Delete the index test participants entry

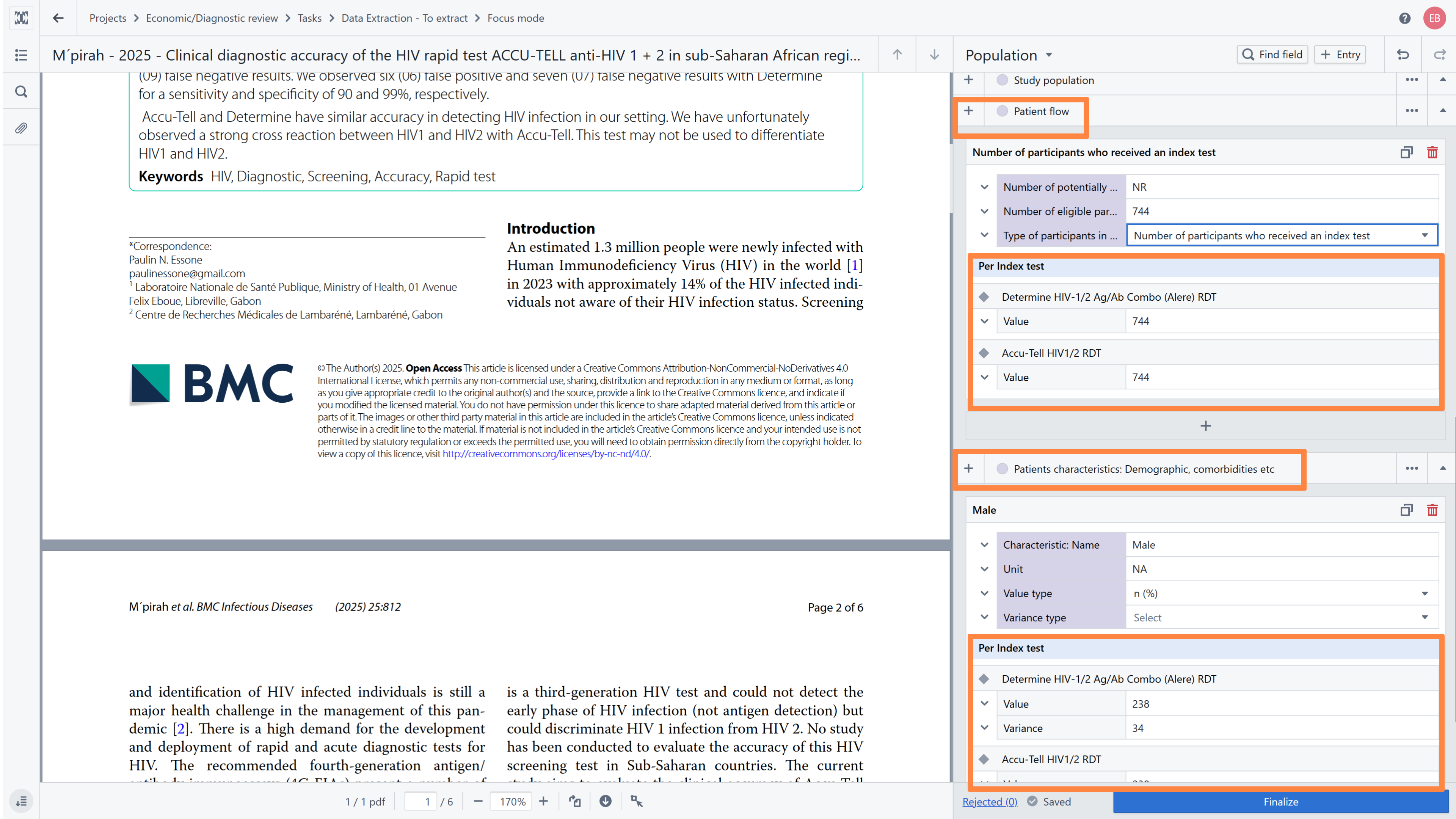pyautogui.click(x=1432, y=152)
